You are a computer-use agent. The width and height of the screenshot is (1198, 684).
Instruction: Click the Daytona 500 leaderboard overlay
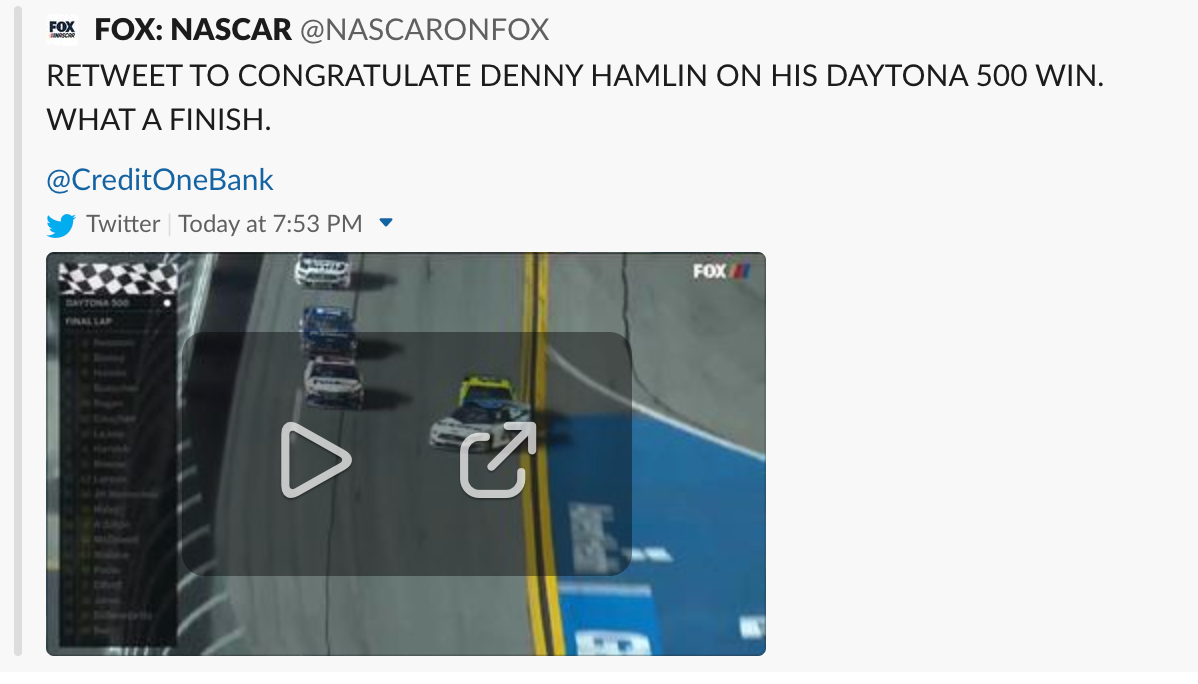(x=116, y=470)
